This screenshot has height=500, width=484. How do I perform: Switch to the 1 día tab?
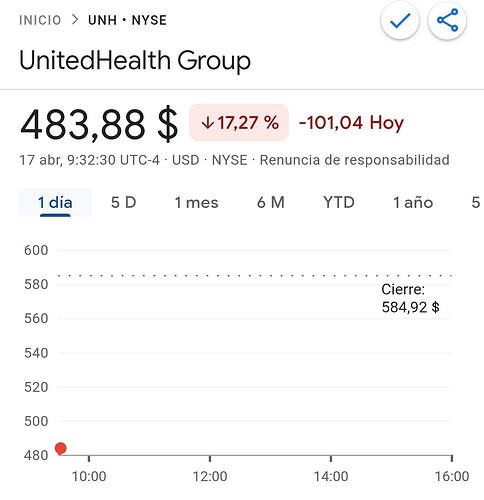[55, 203]
